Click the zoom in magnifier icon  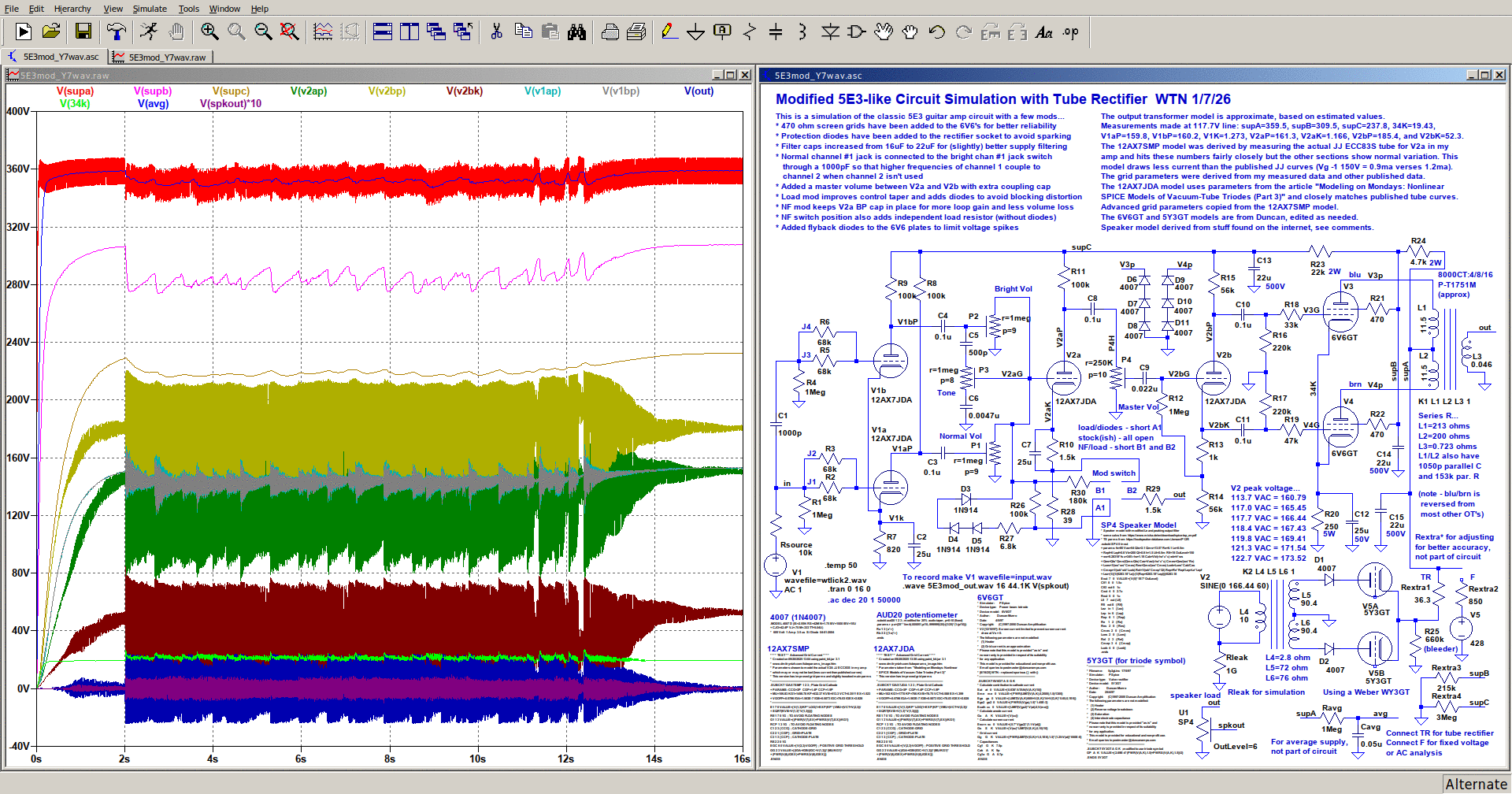coord(209,32)
